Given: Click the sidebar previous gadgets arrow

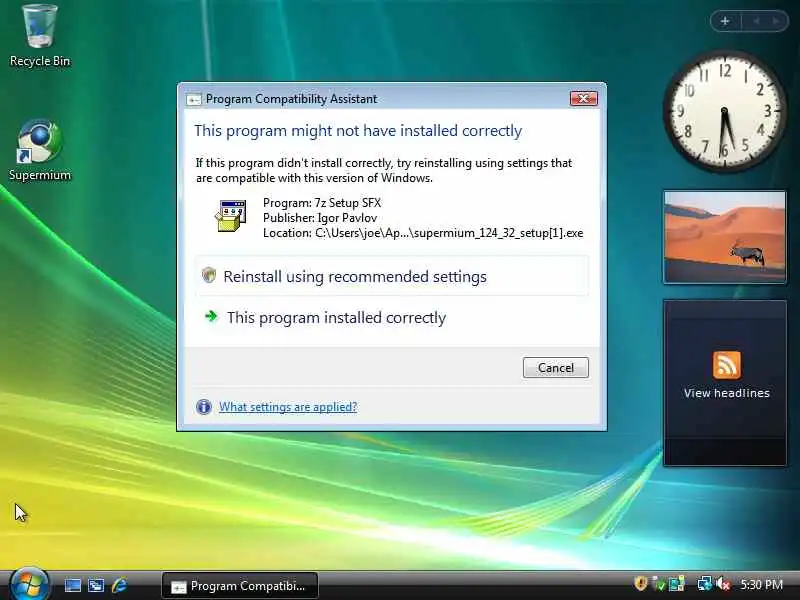Looking at the screenshot, I should tap(756, 21).
